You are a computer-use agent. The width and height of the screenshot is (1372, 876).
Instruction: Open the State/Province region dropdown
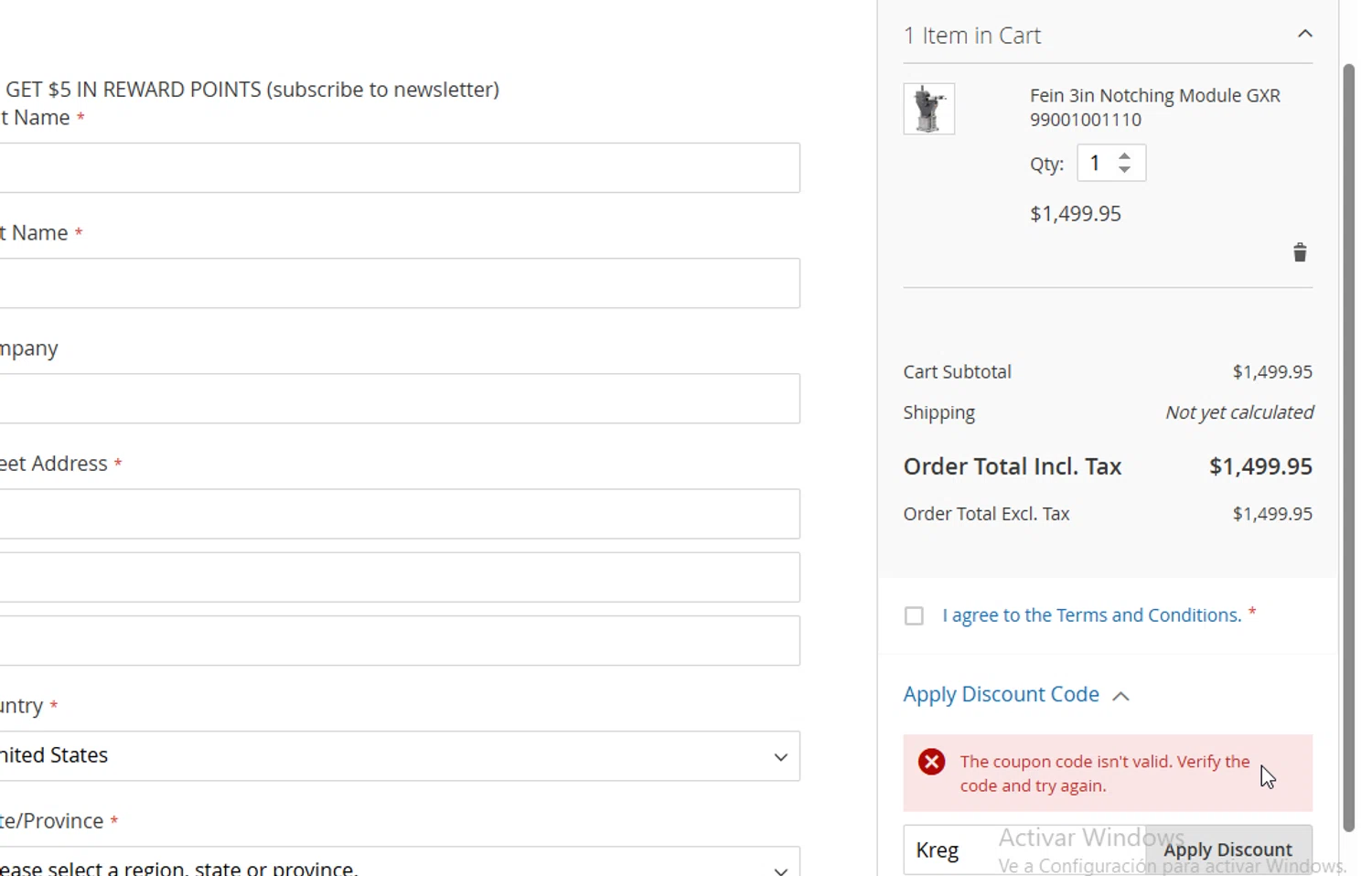(x=400, y=861)
